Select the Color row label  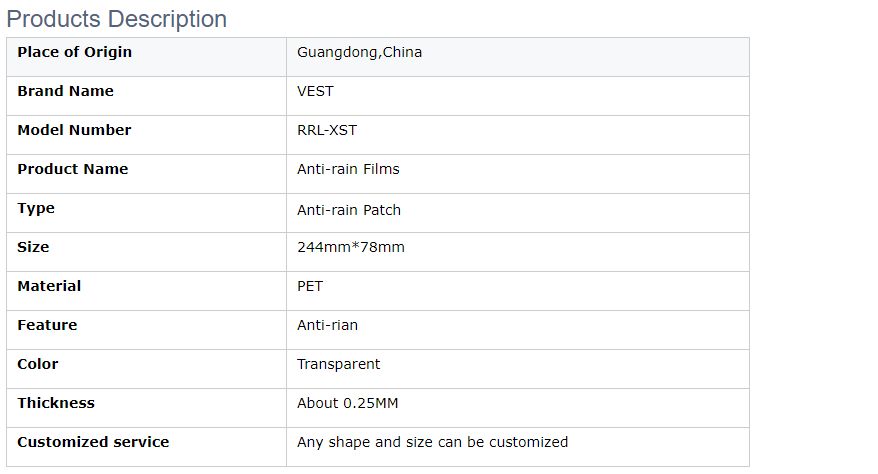pyautogui.click(x=38, y=364)
